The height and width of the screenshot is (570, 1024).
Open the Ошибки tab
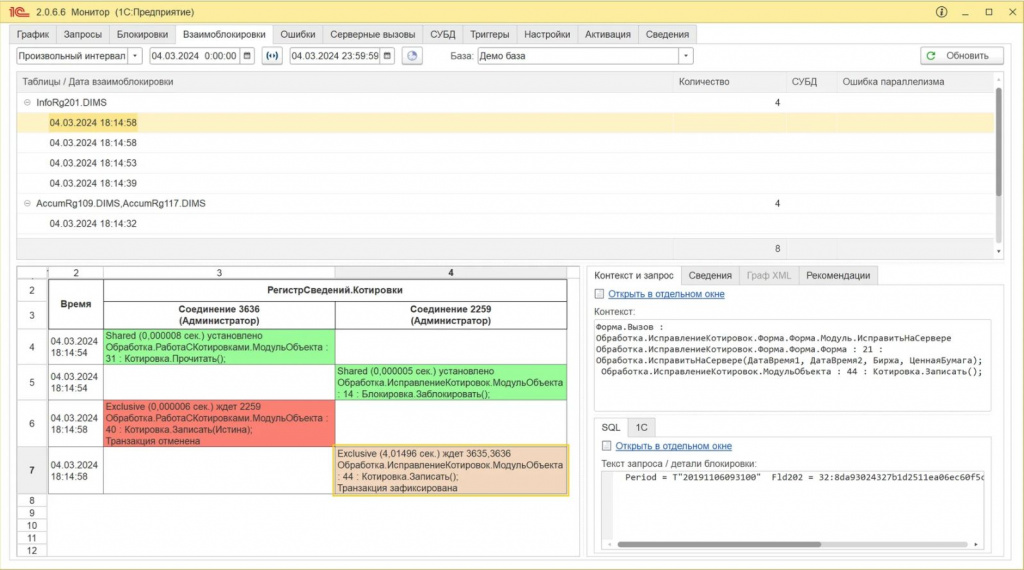[298, 35]
